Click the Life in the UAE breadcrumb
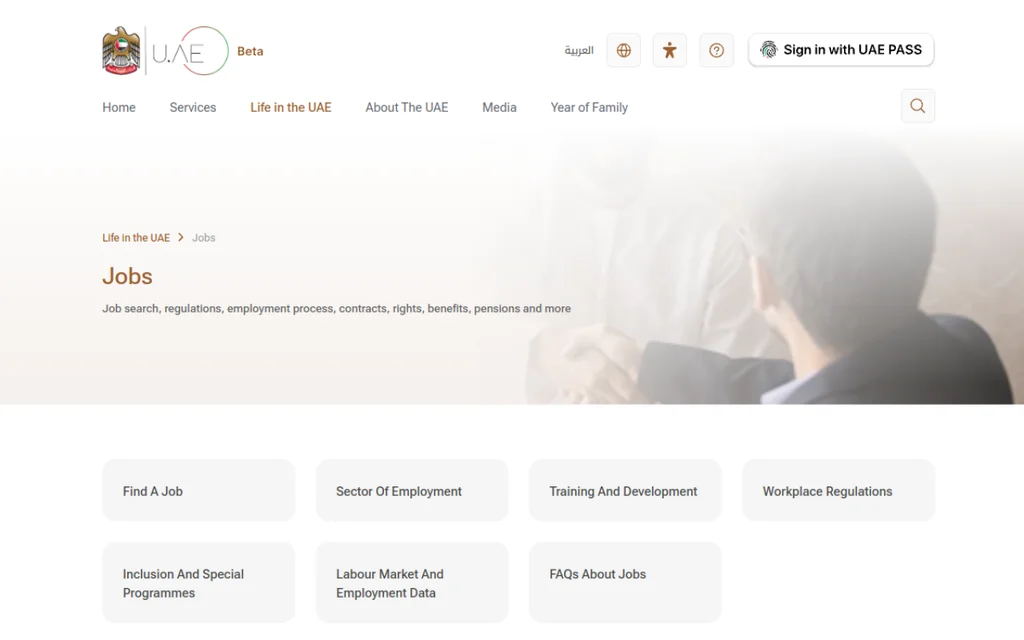The image size is (1024, 640). coord(136,238)
